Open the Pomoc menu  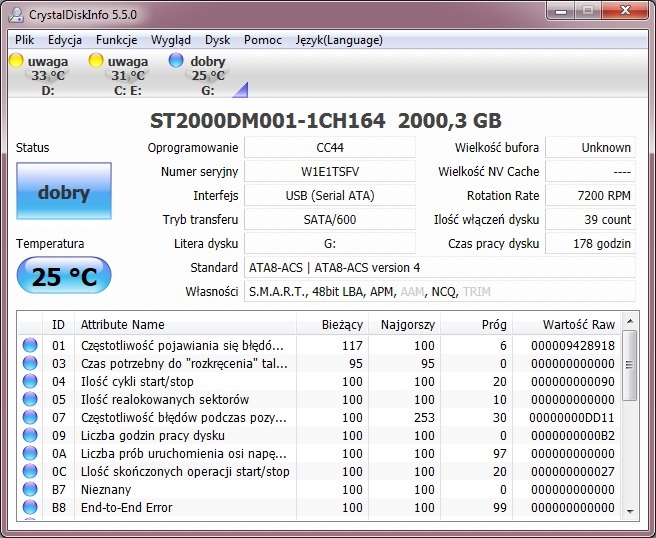[263, 40]
